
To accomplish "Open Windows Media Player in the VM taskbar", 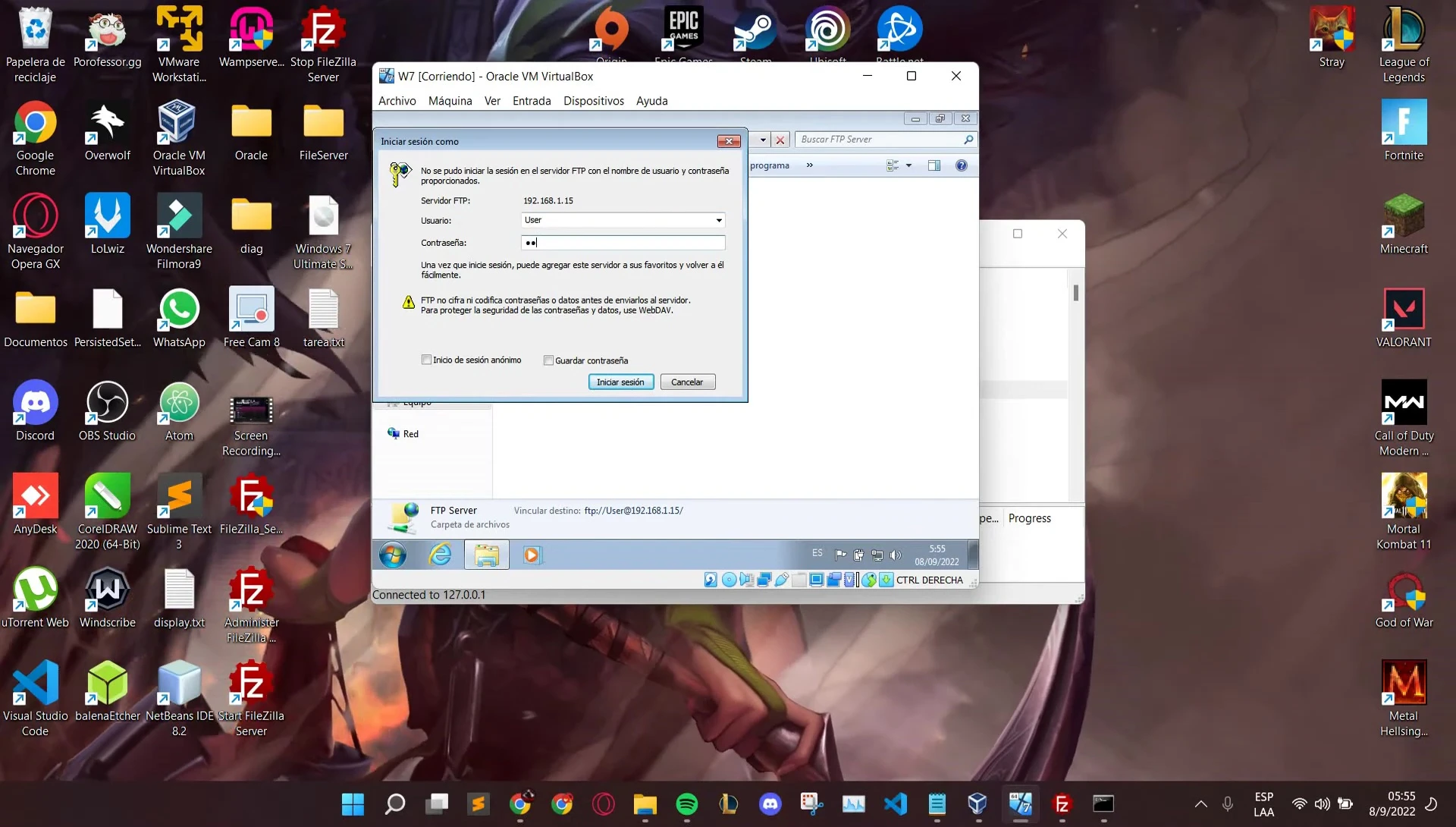I will pyautogui.click(x=532, y=555).
